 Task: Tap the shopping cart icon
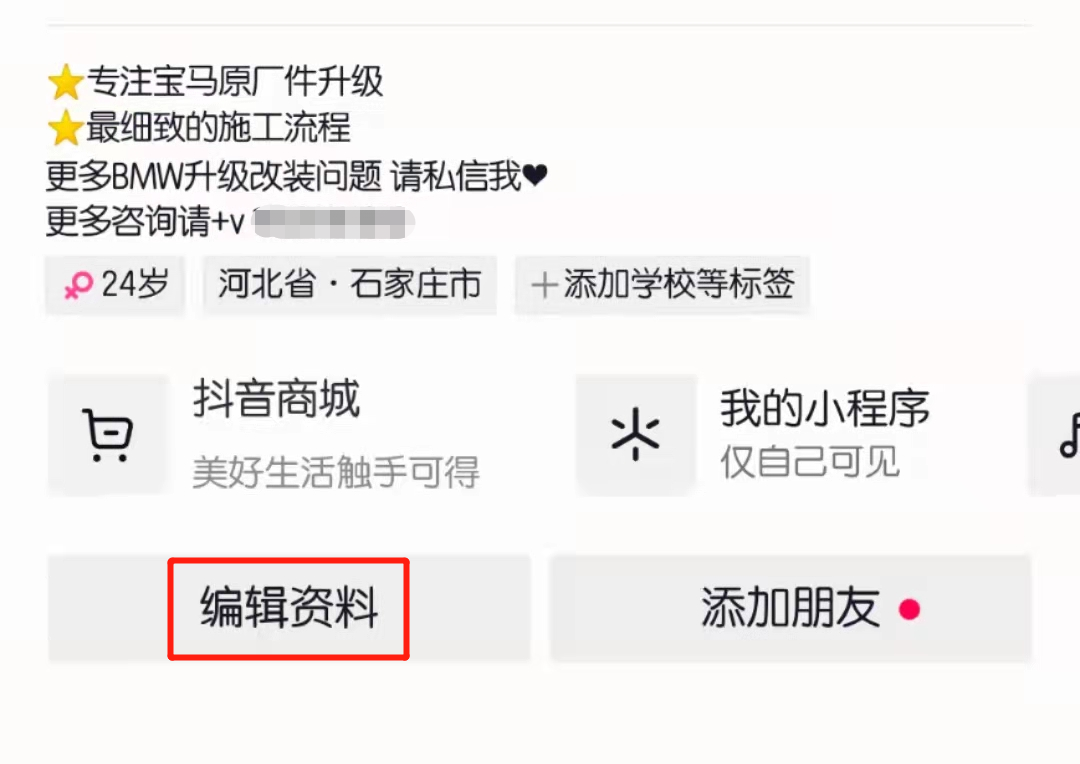click(x=108, y=435)
